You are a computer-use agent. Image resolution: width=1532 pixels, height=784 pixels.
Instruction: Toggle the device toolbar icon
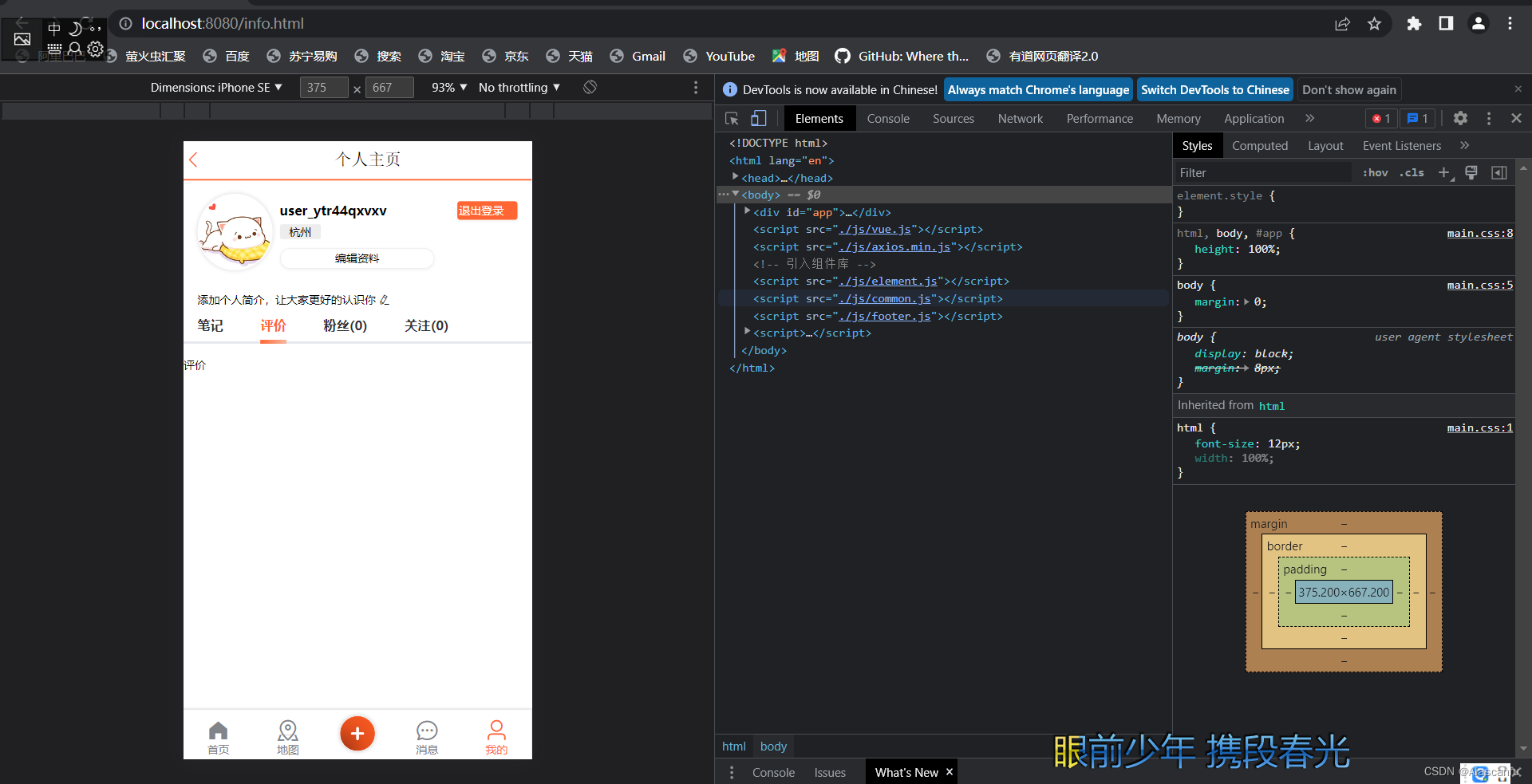758,118
